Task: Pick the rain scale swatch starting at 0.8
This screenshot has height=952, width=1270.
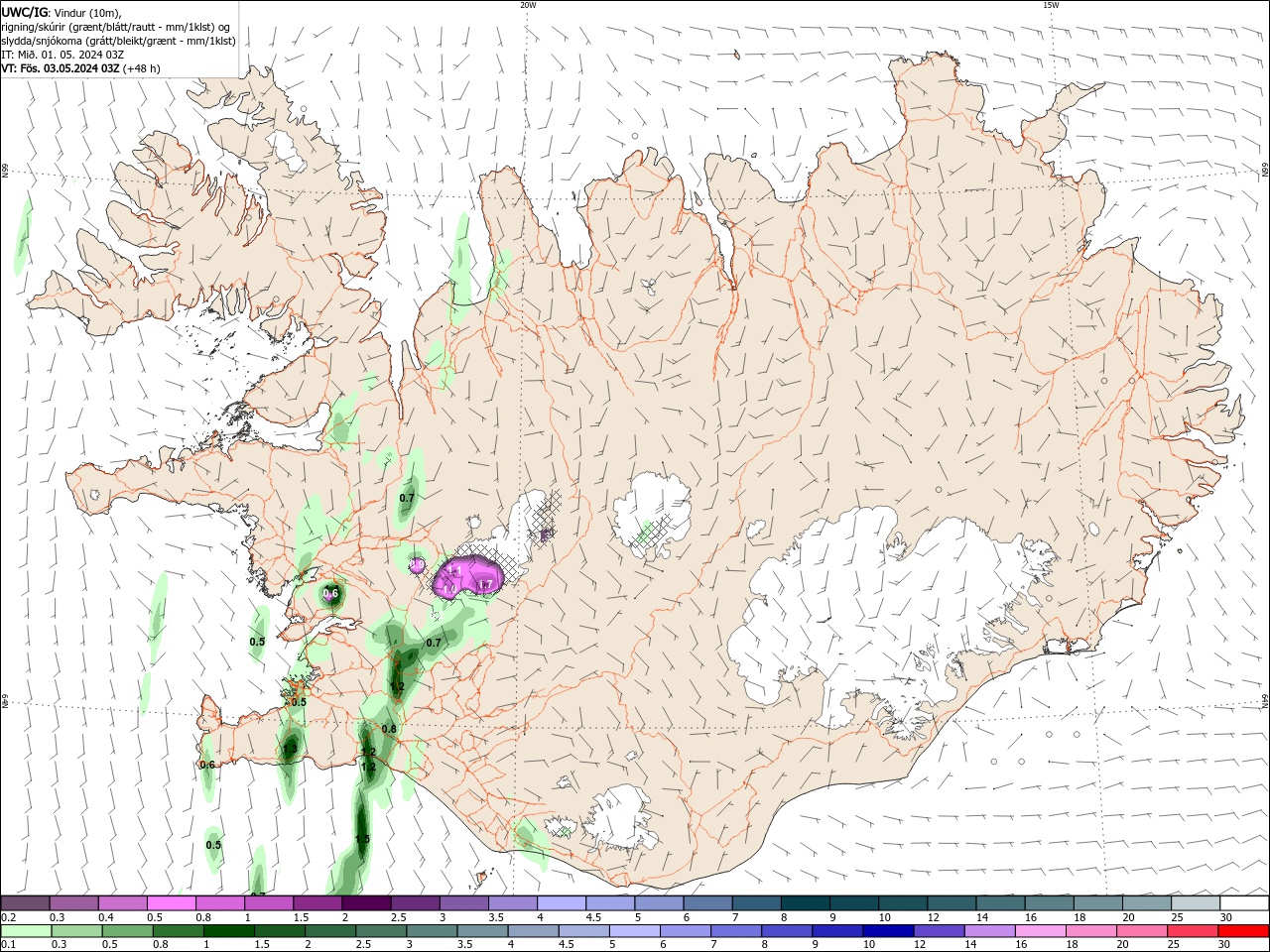Action: click(x=178, y=931)
